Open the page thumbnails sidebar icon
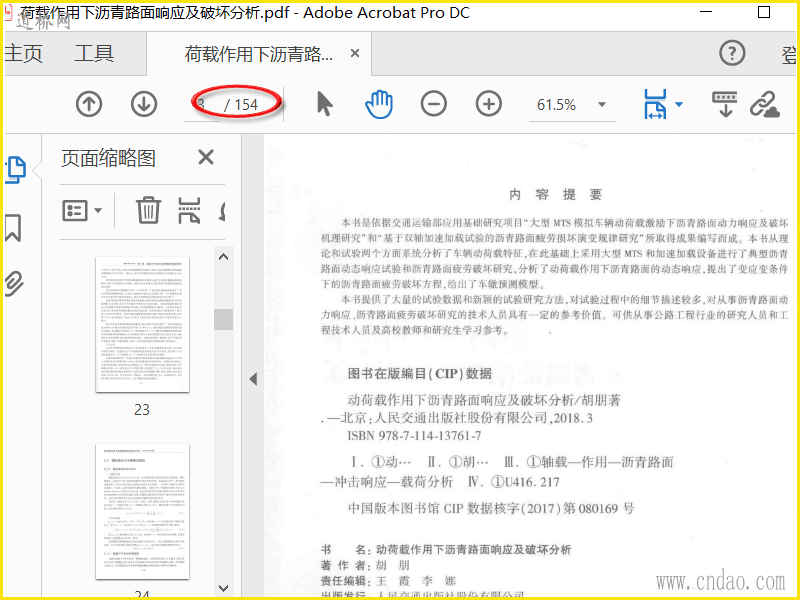Screen dimensions: 800x600 (15, 170)
